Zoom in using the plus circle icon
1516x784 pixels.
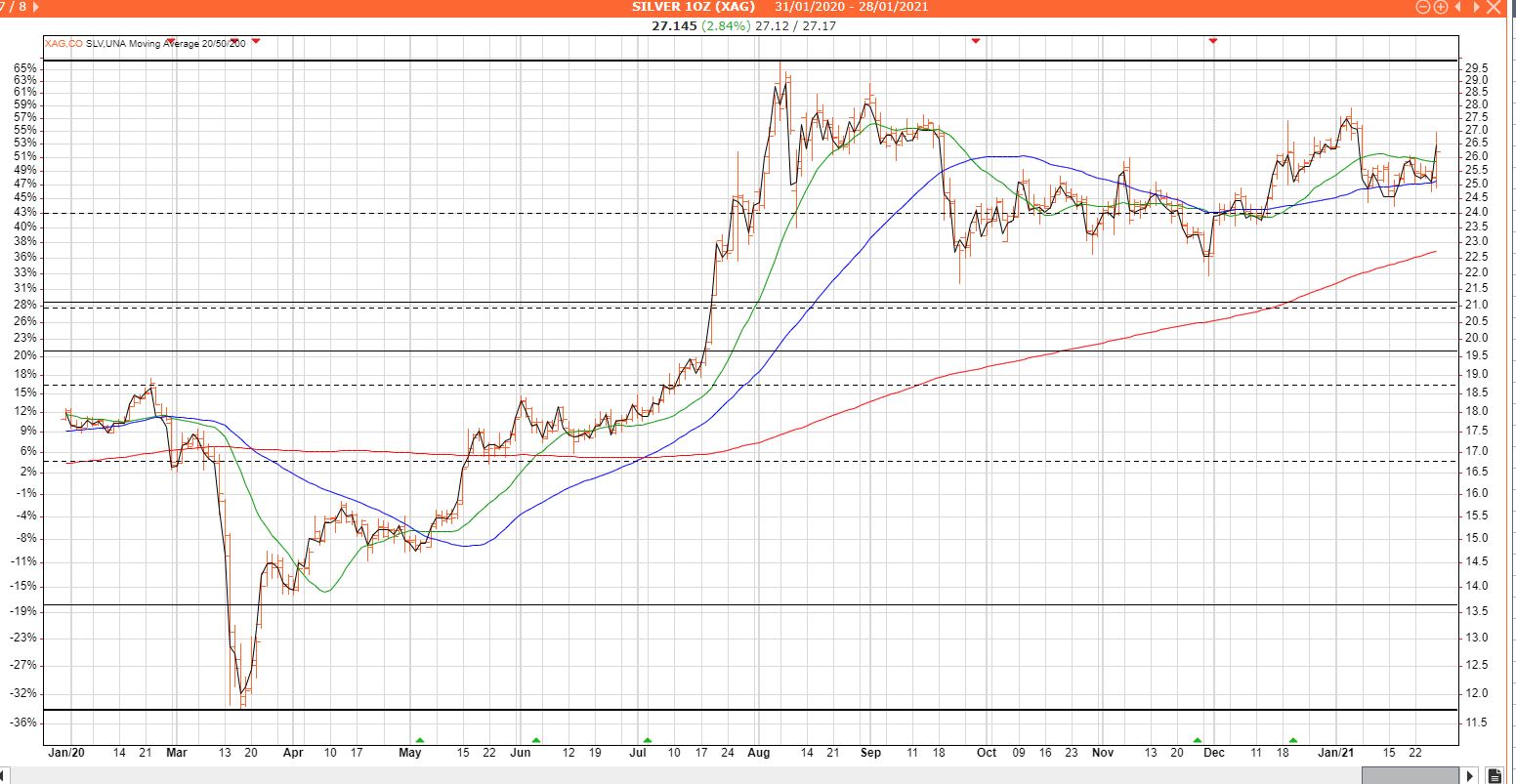point(1440,7)
